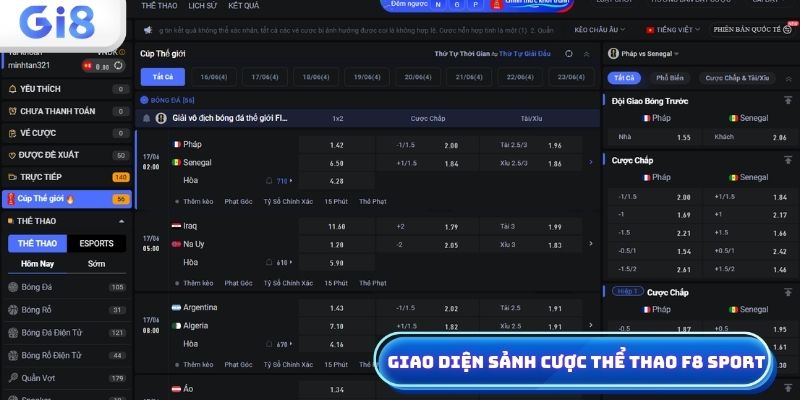Click the World Cup league logo icon

(x=161, y=118)
